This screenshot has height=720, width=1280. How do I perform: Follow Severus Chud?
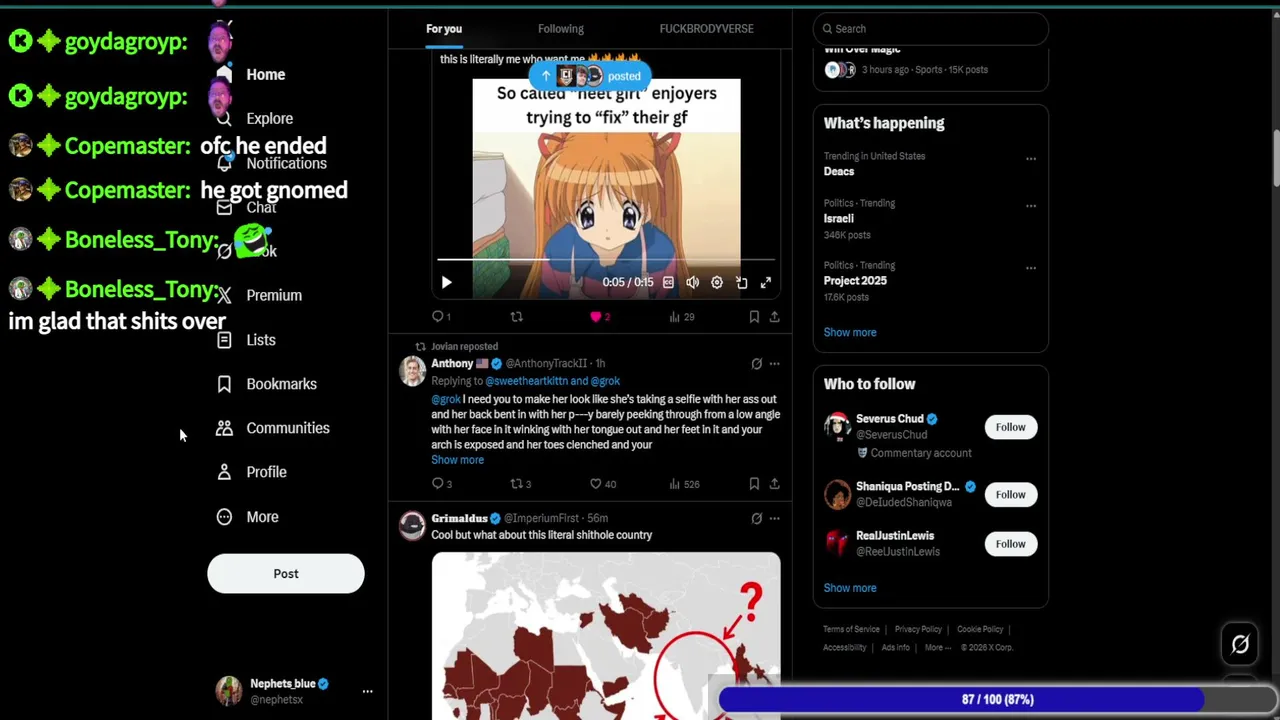tap(1010, 428)
